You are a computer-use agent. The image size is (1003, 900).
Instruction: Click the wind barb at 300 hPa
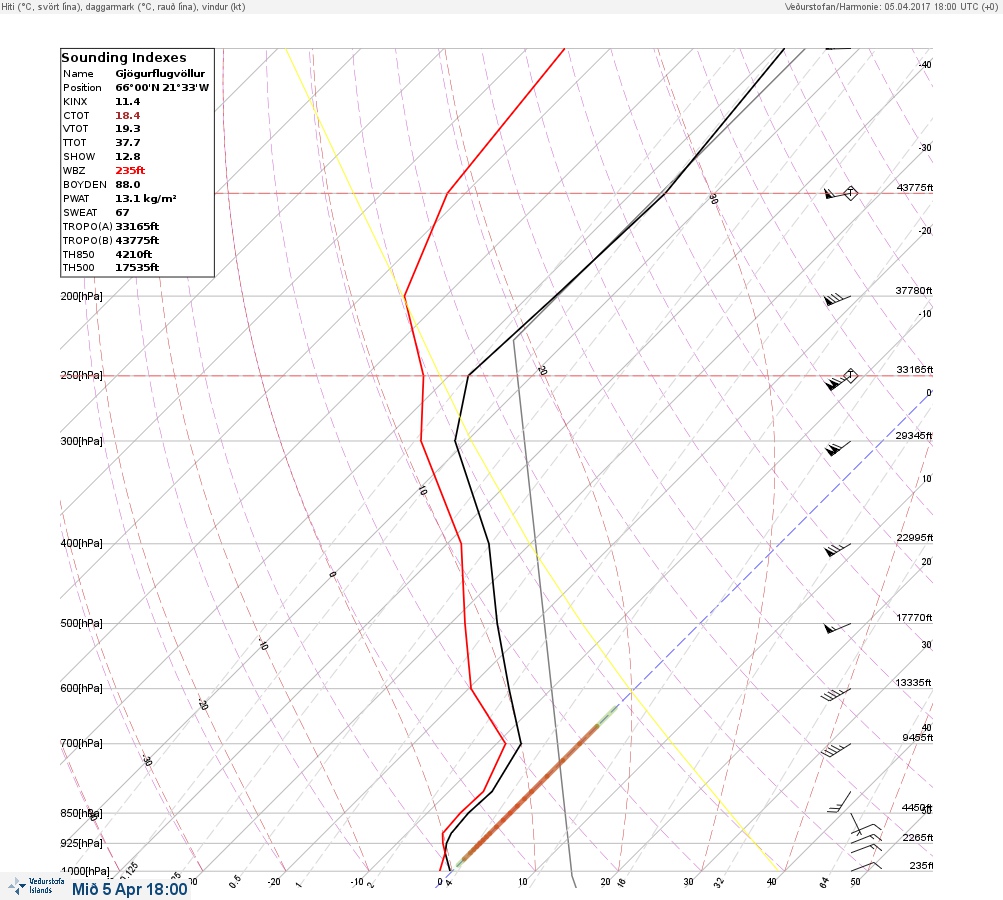tap(837, 448)
